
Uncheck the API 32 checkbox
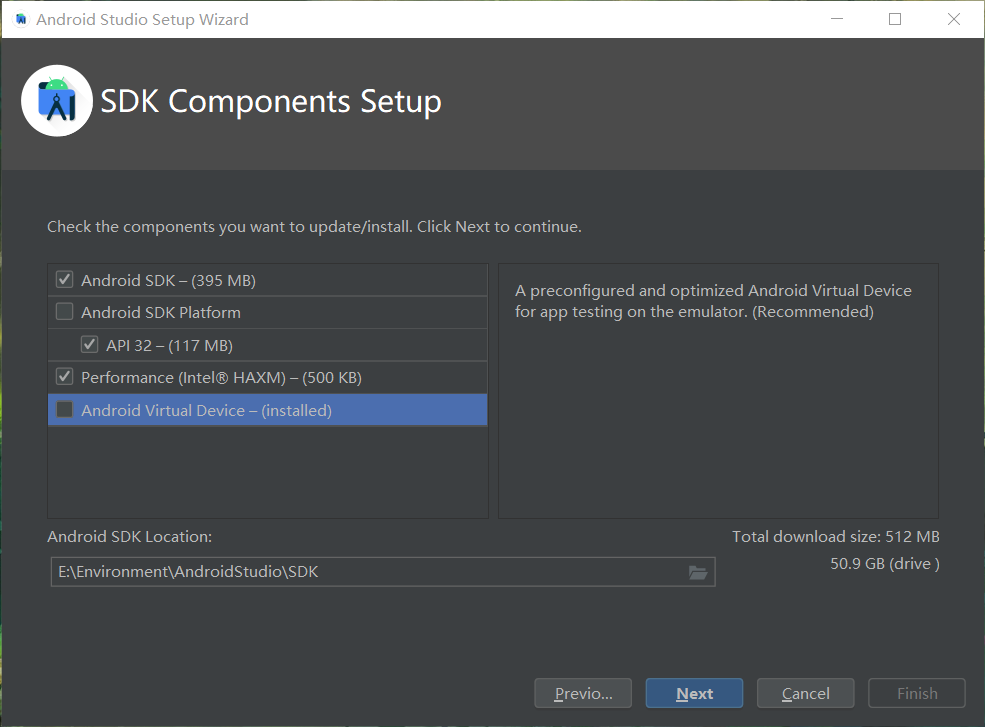(x=89, y=344)
